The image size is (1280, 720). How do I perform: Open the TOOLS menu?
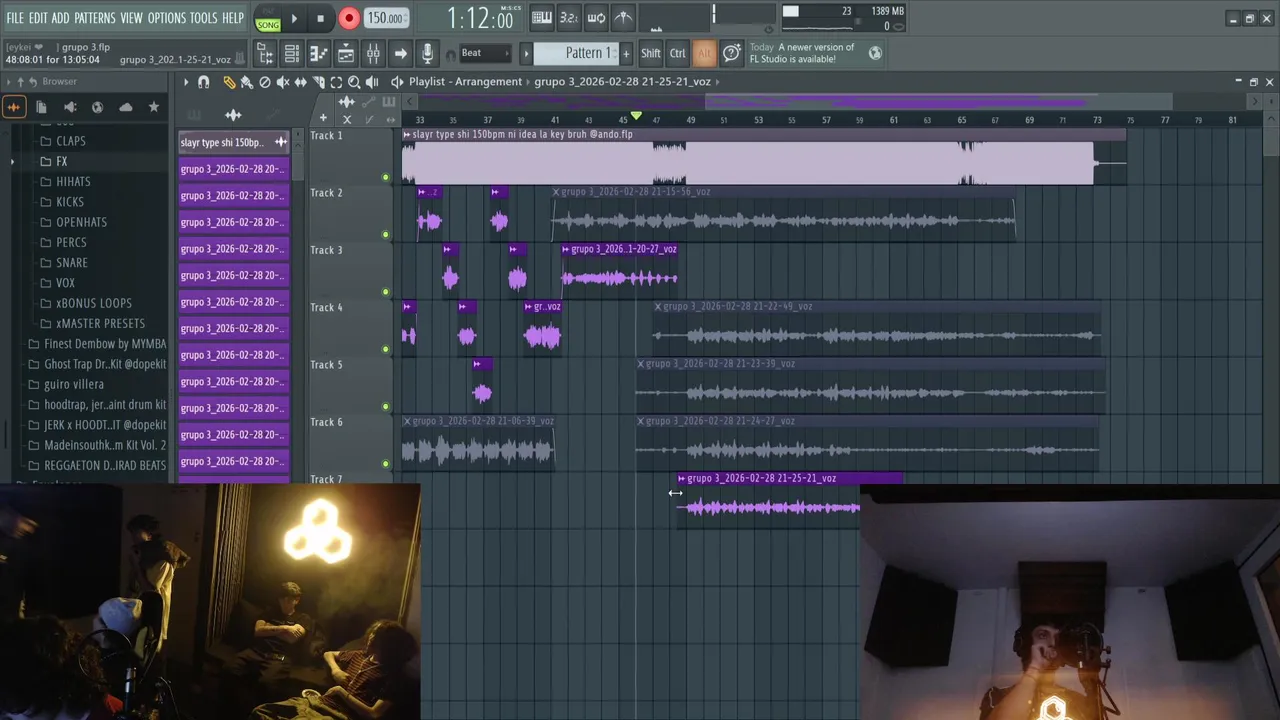(x=204, y=18)
